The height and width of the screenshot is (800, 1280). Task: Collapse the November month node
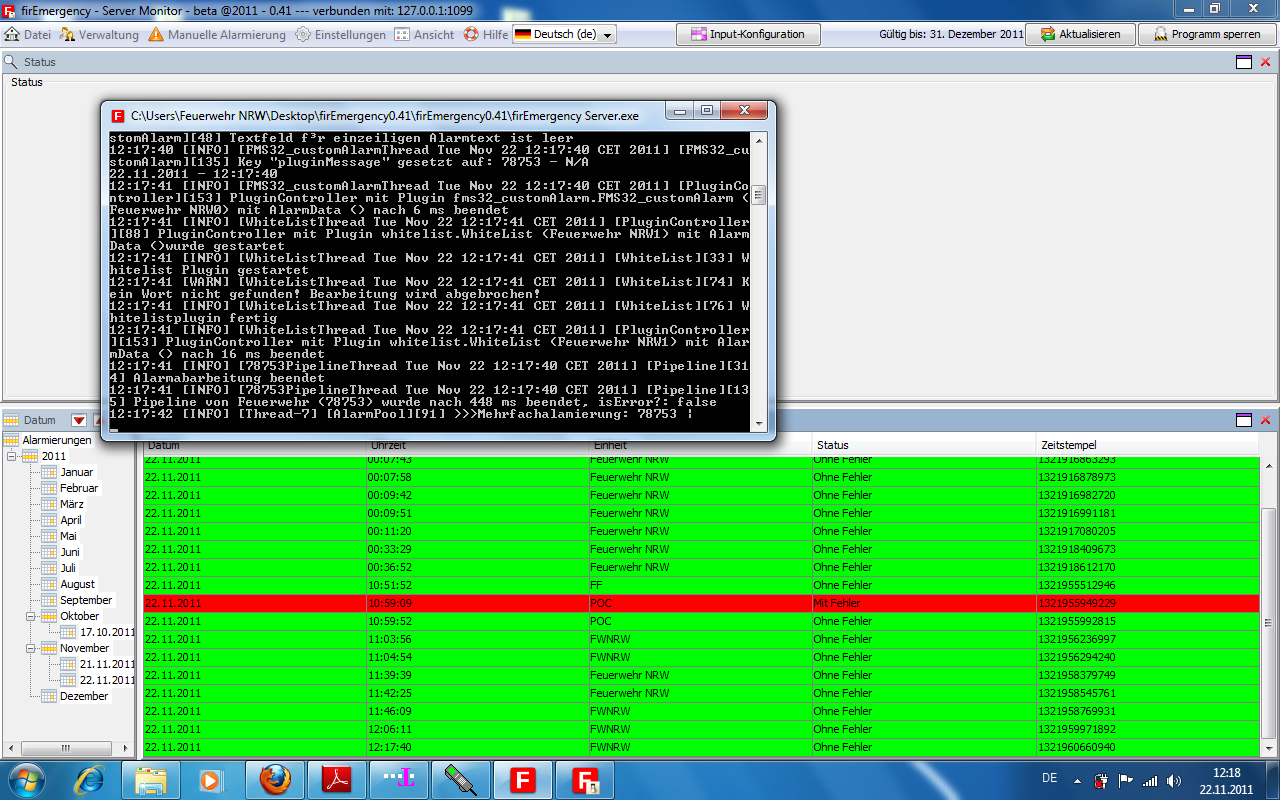point(32,648)
